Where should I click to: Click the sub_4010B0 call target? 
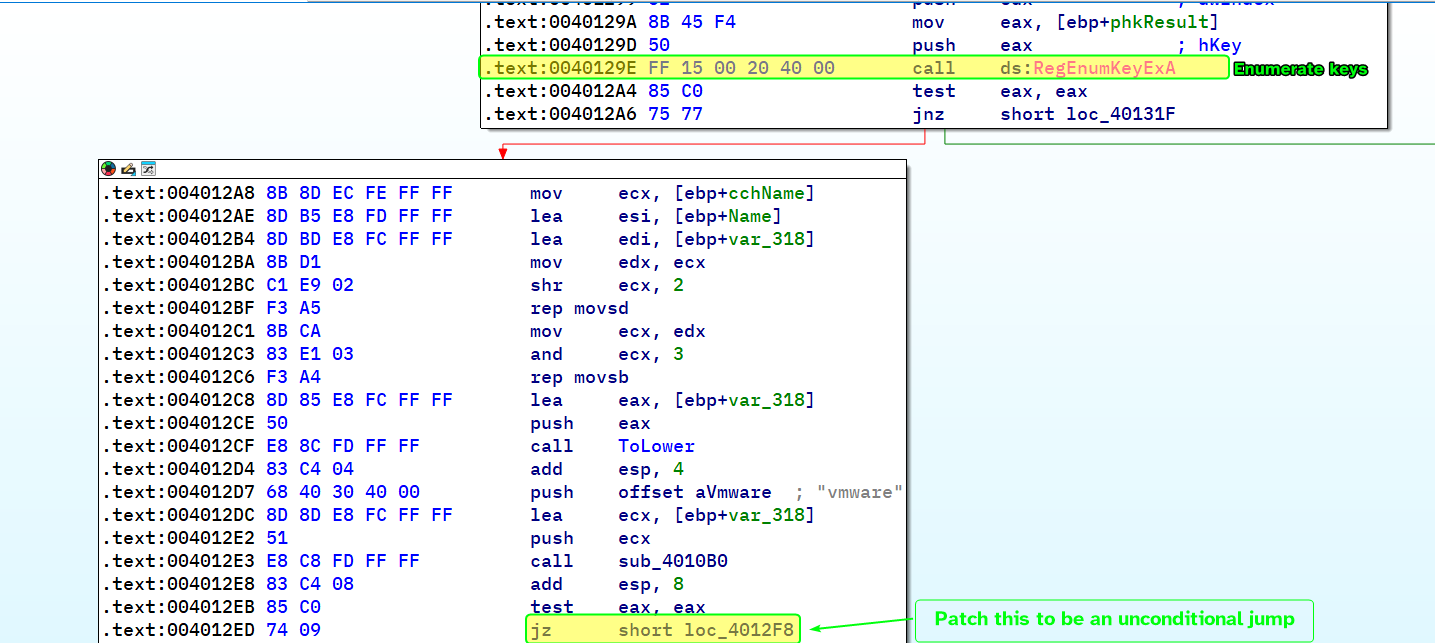coord(673,561)
